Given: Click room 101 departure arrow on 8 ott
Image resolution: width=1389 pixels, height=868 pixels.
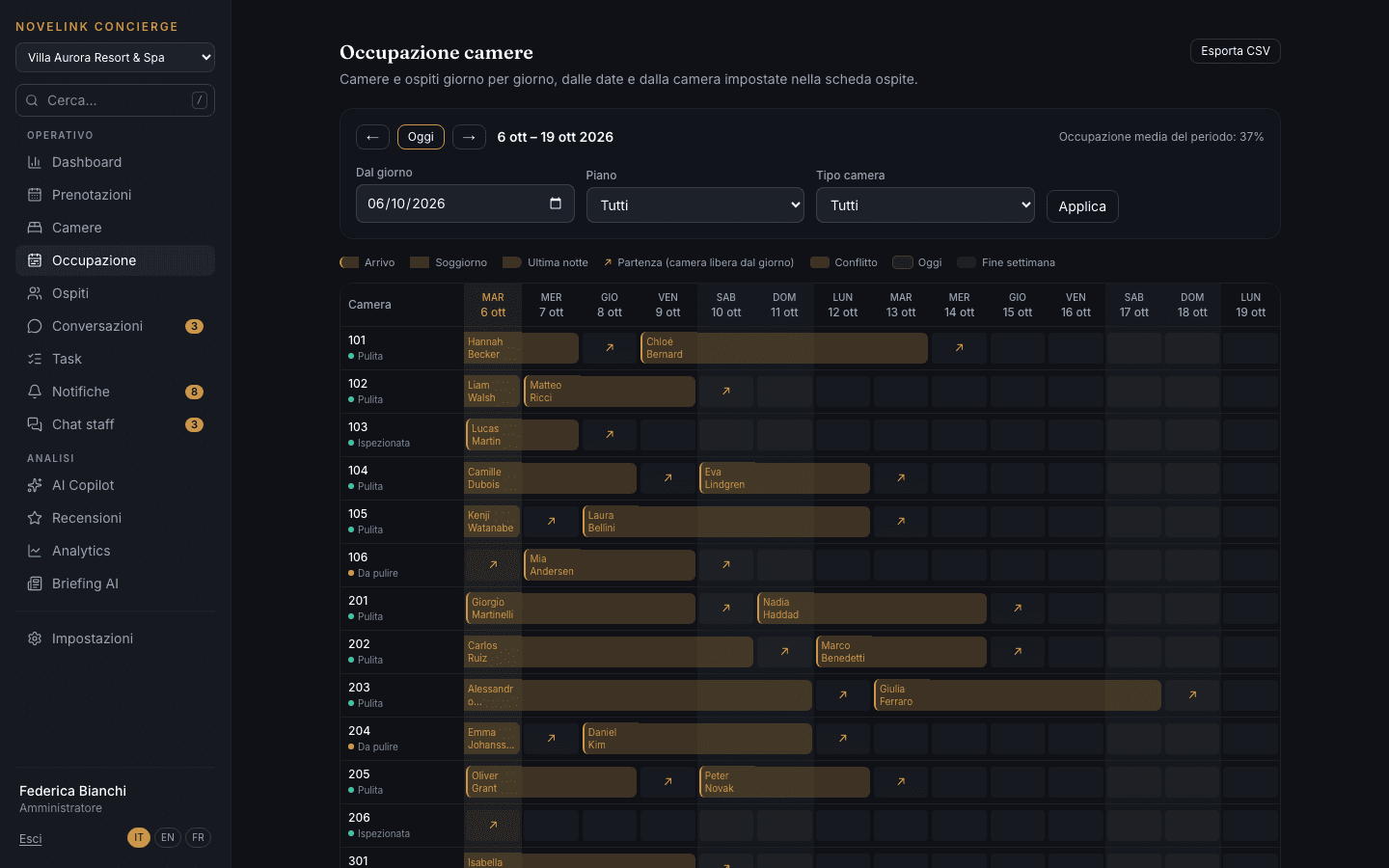Looking at the screenshot, I should click(610, 348).
